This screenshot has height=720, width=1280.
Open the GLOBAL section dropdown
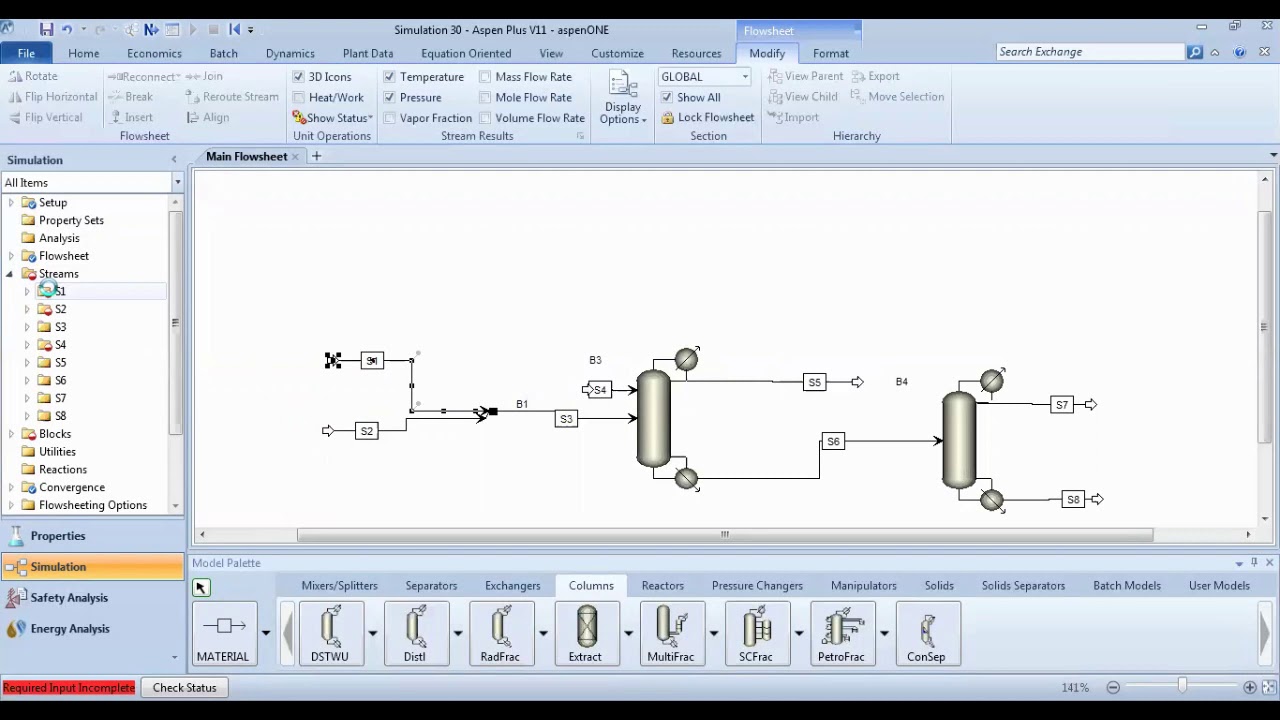pyautogui.click(x=745, y=77)
